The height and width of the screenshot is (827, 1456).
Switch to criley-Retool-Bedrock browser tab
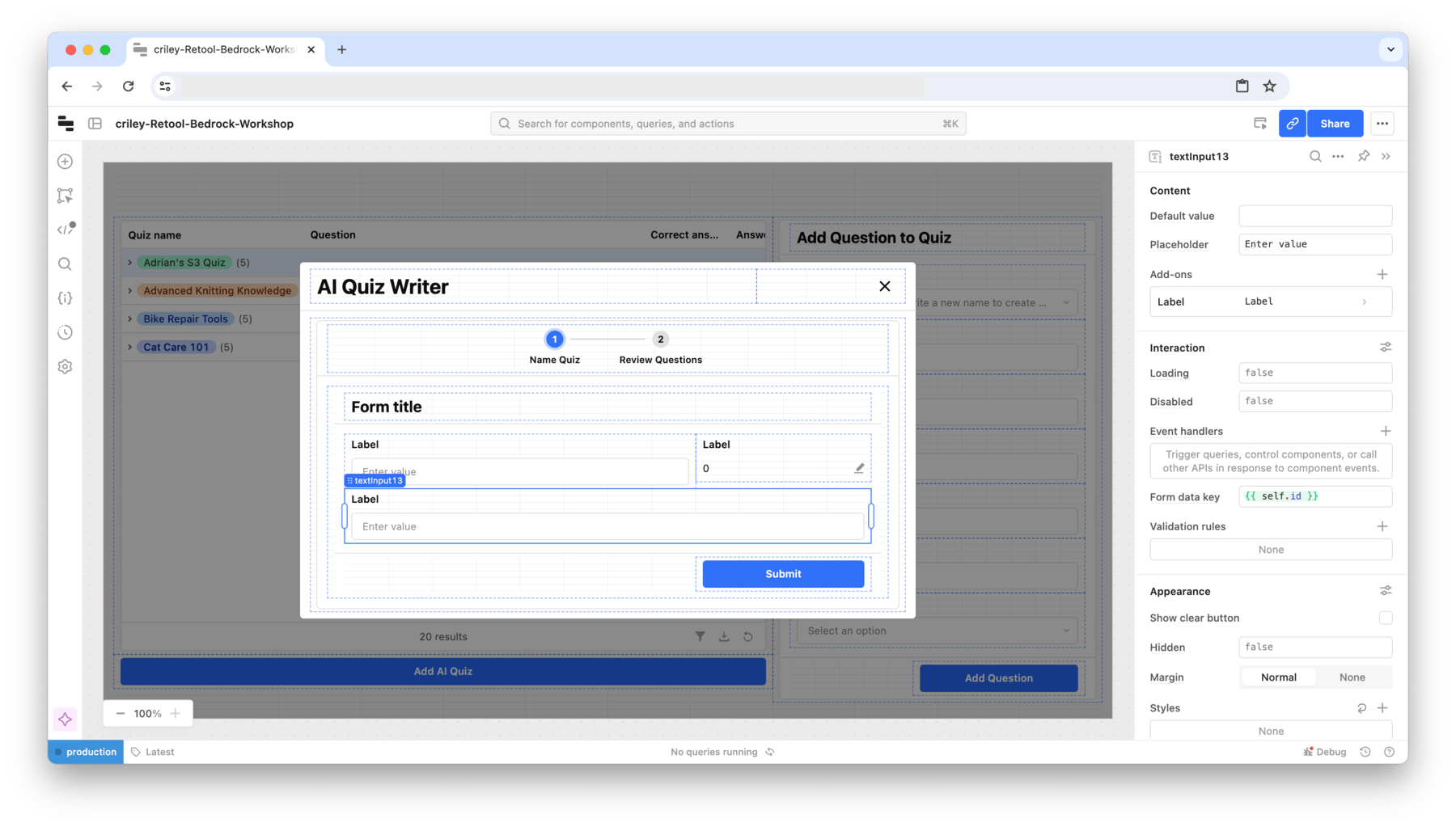click(224, 49)
